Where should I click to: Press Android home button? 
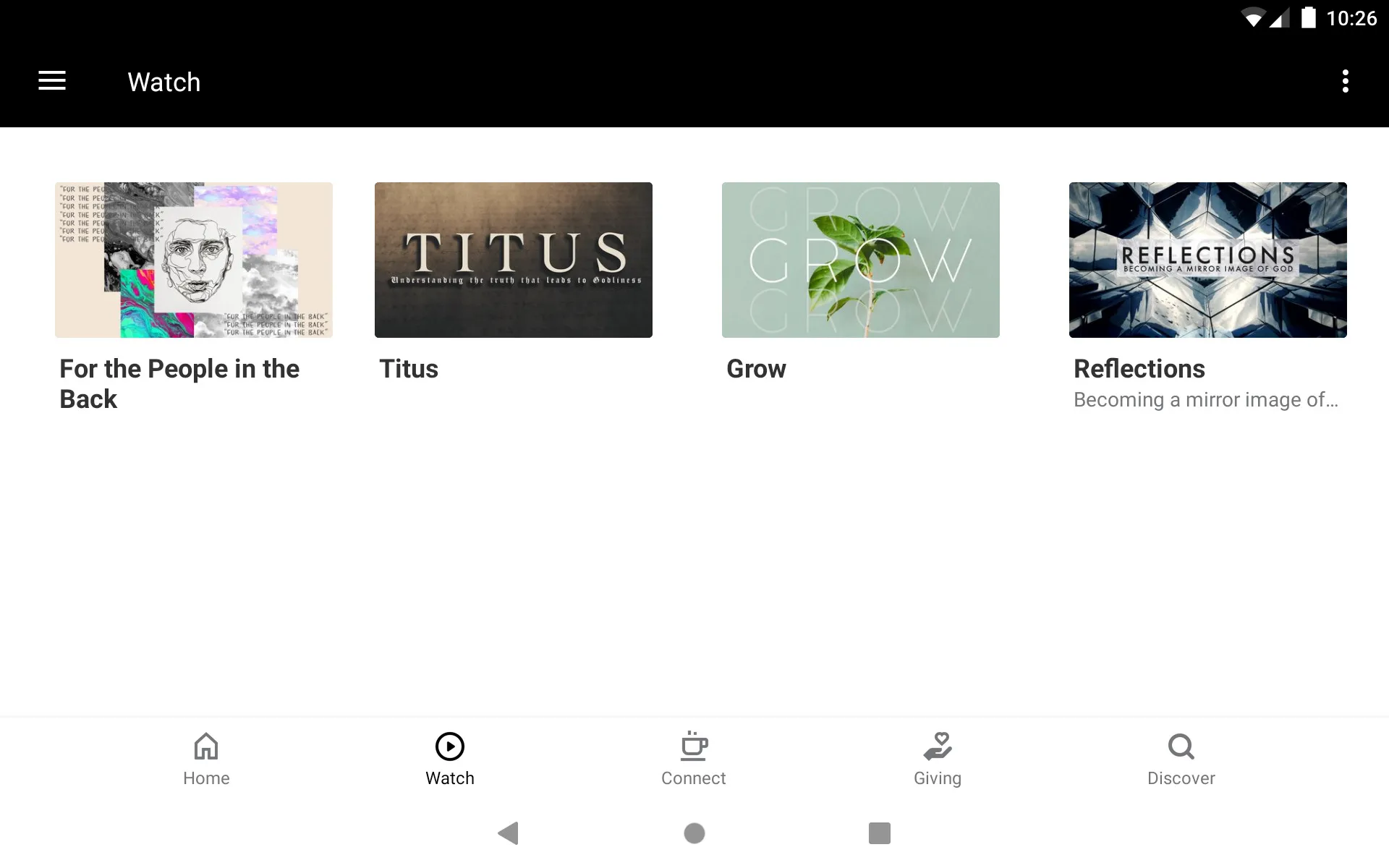[x=694, y=834]
